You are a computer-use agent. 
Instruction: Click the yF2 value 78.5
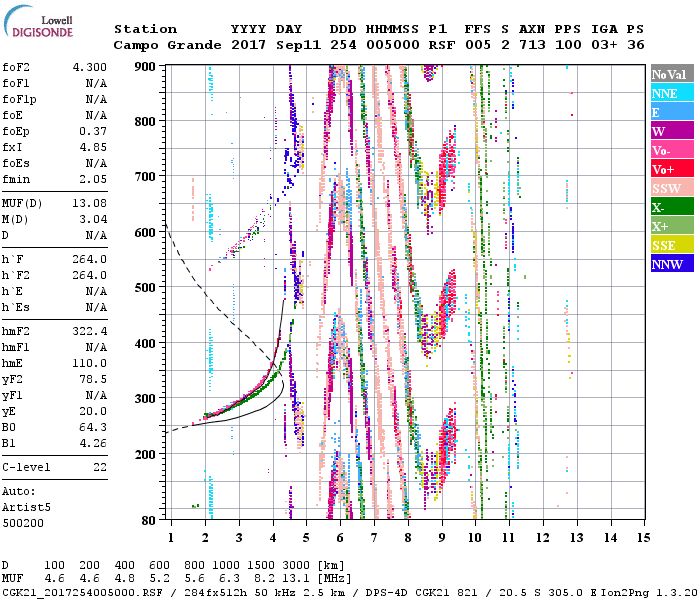93,379
